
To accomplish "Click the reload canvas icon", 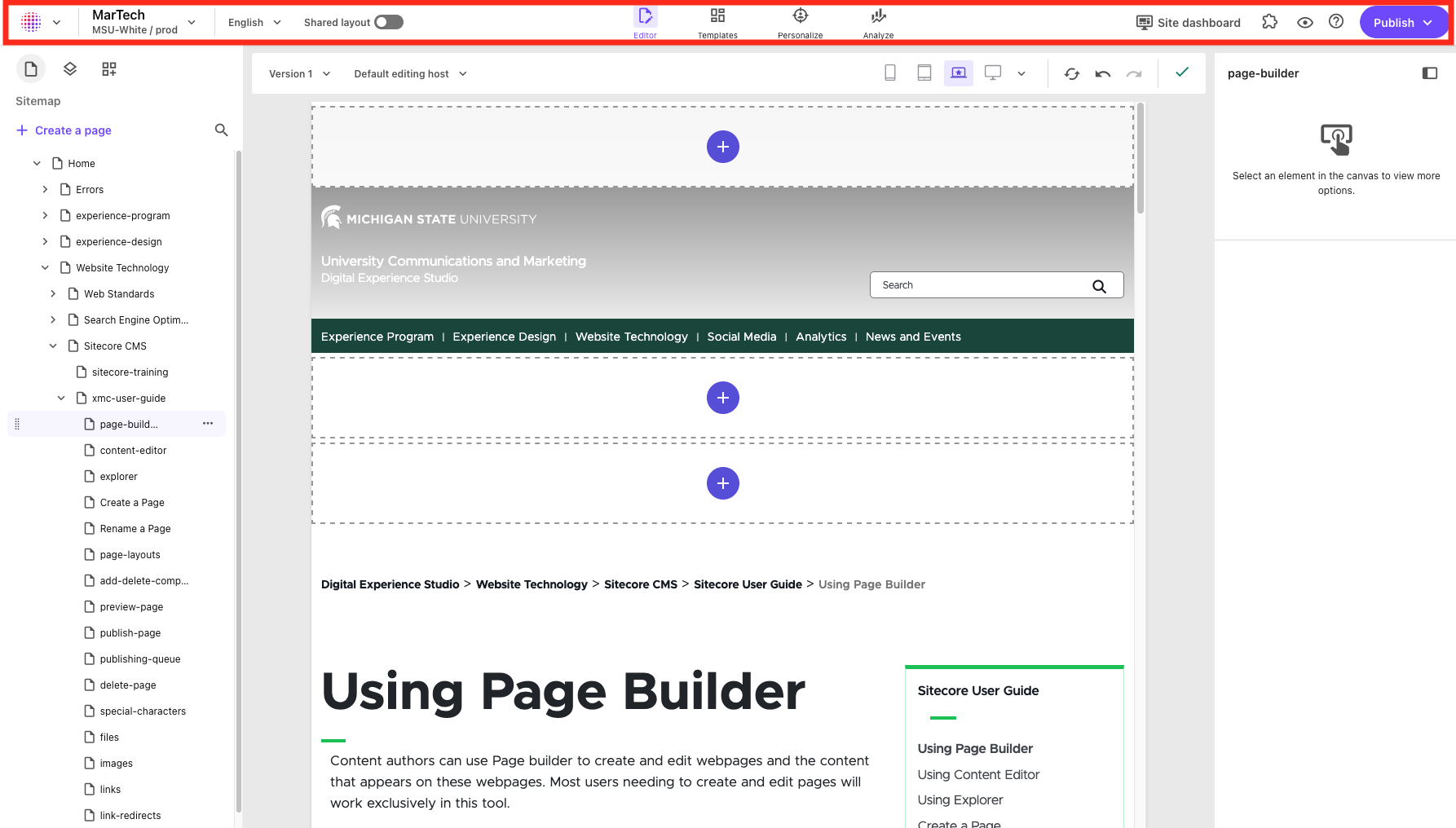I will pos(1071,73).
